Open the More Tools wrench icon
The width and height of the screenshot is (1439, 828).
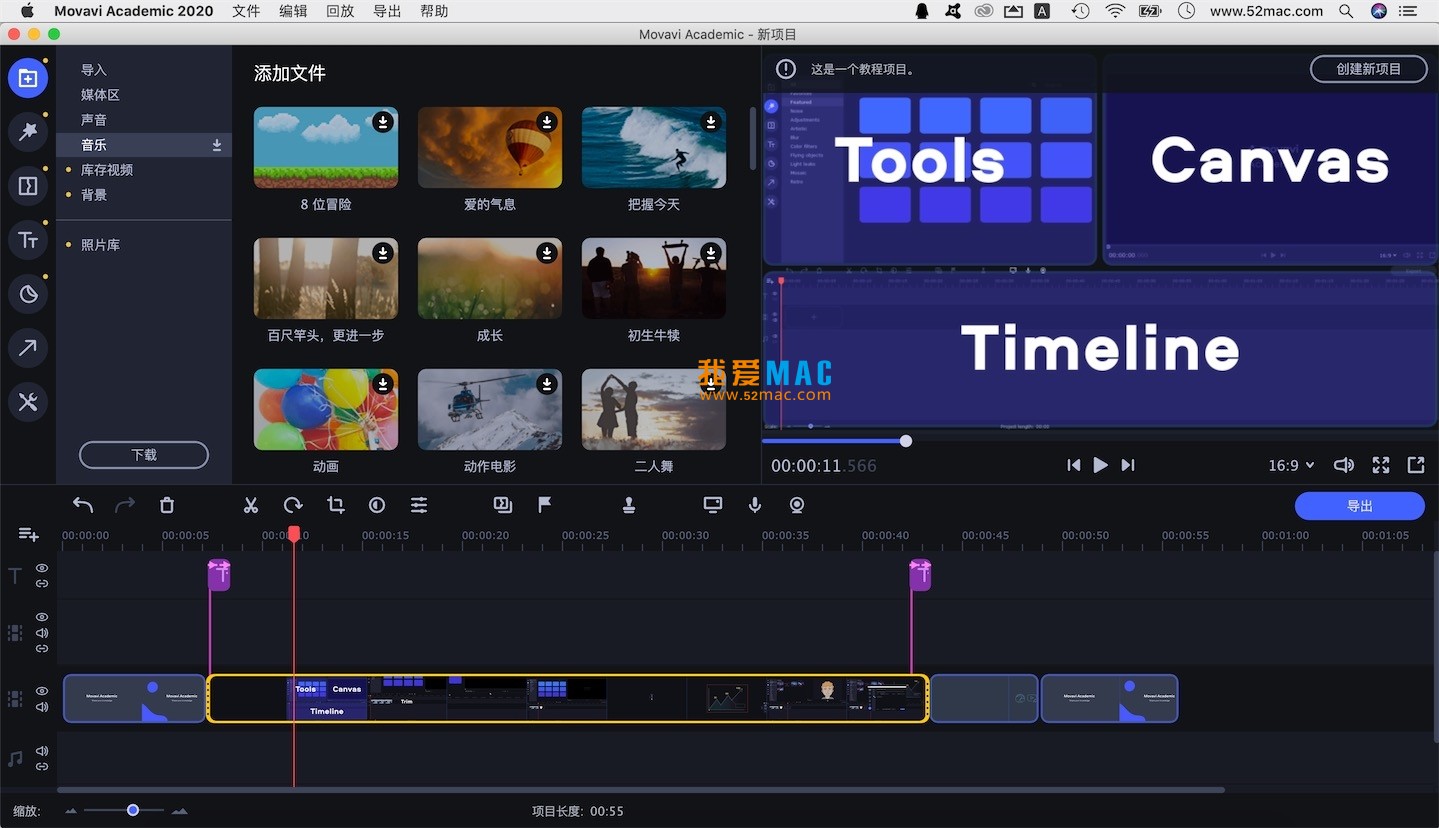28,402
